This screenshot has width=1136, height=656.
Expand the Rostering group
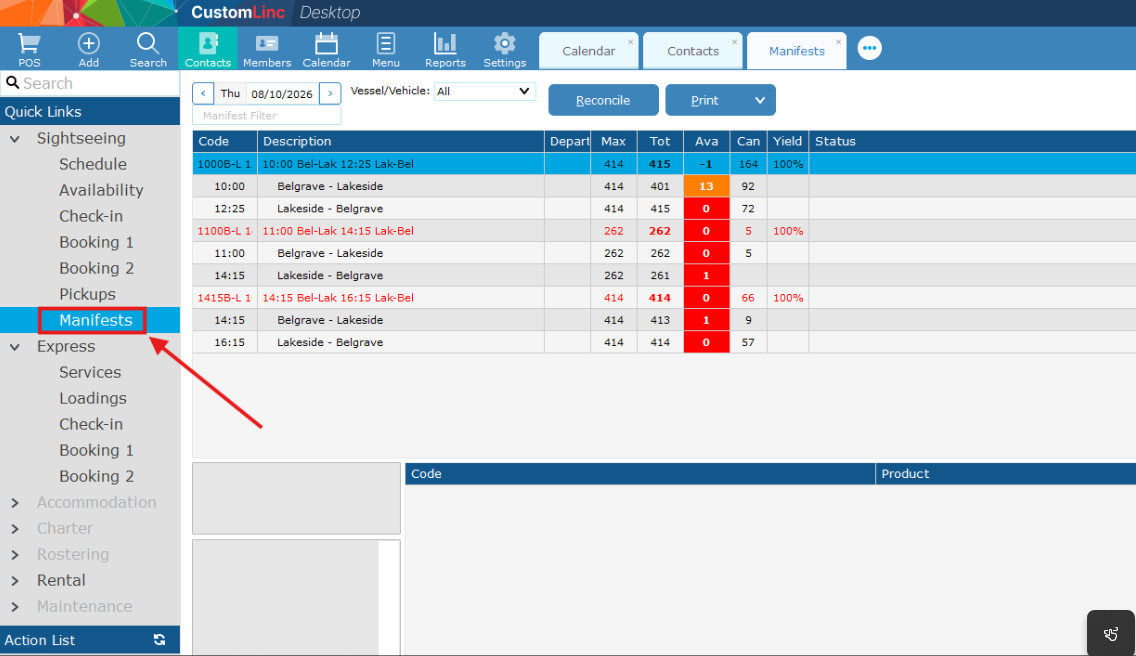coord(14,555)
